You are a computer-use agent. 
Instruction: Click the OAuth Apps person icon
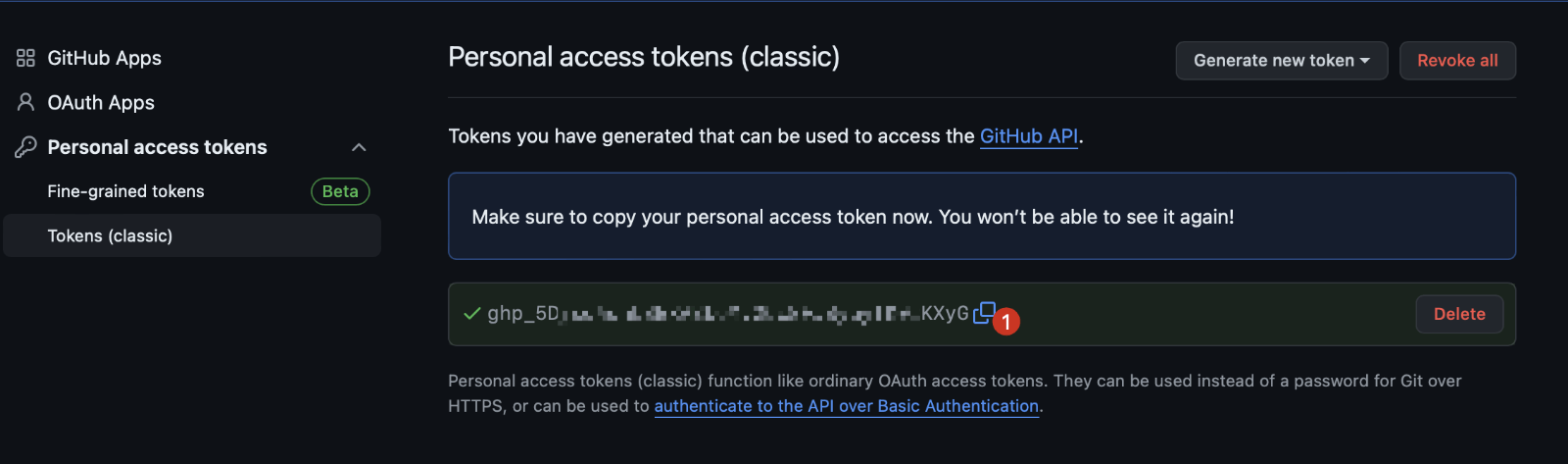pyautogui.click(x=25, y=102)
